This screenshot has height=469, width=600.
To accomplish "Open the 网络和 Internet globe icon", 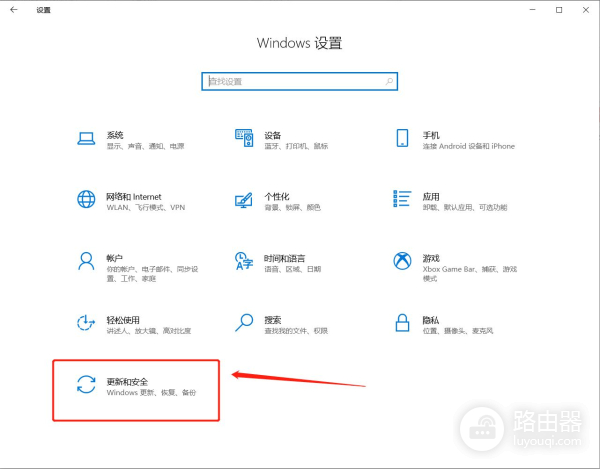I will point(86,199).
